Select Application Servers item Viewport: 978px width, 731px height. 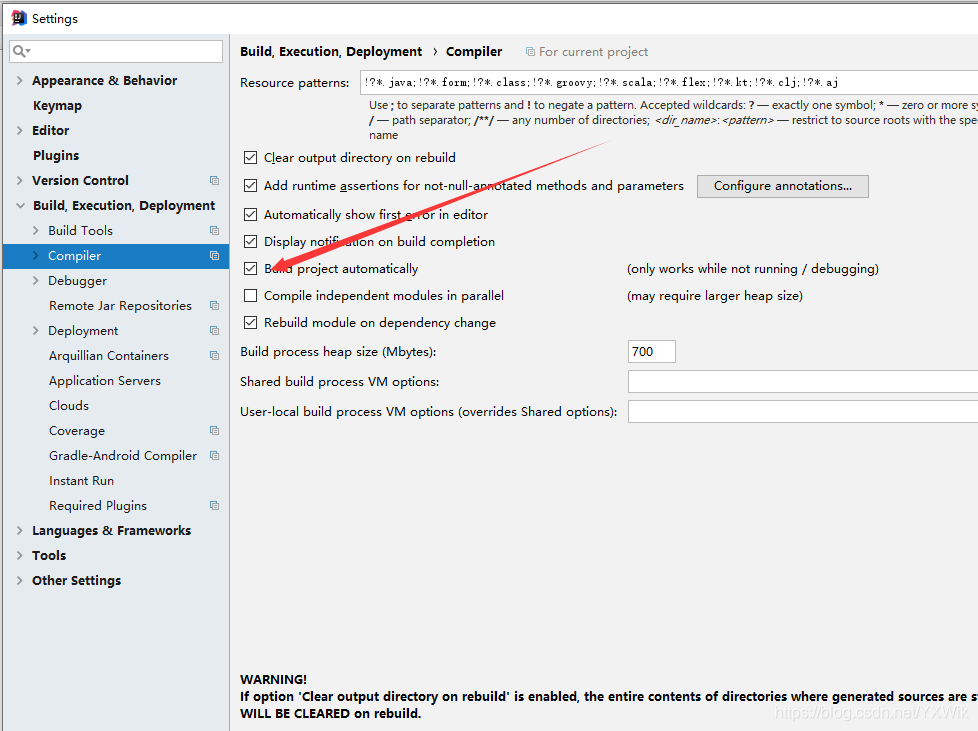tap(105, 380)
